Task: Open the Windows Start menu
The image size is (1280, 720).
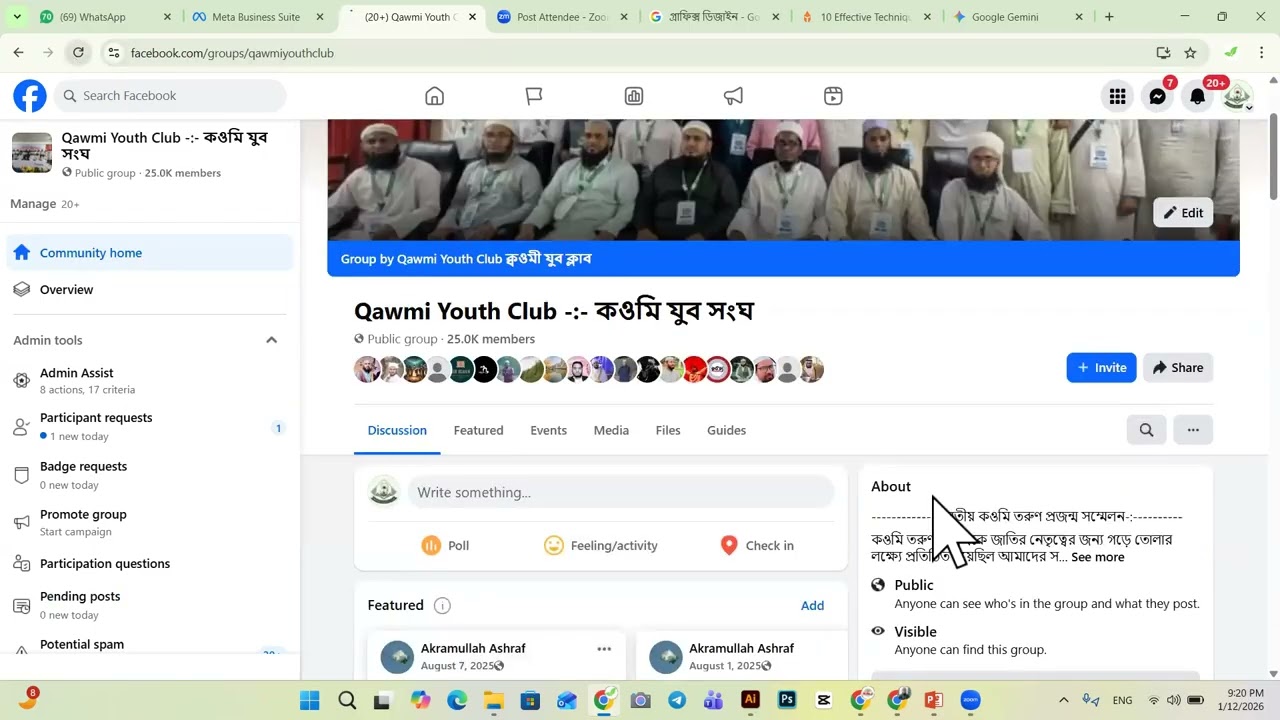Action: click(310, 700)
